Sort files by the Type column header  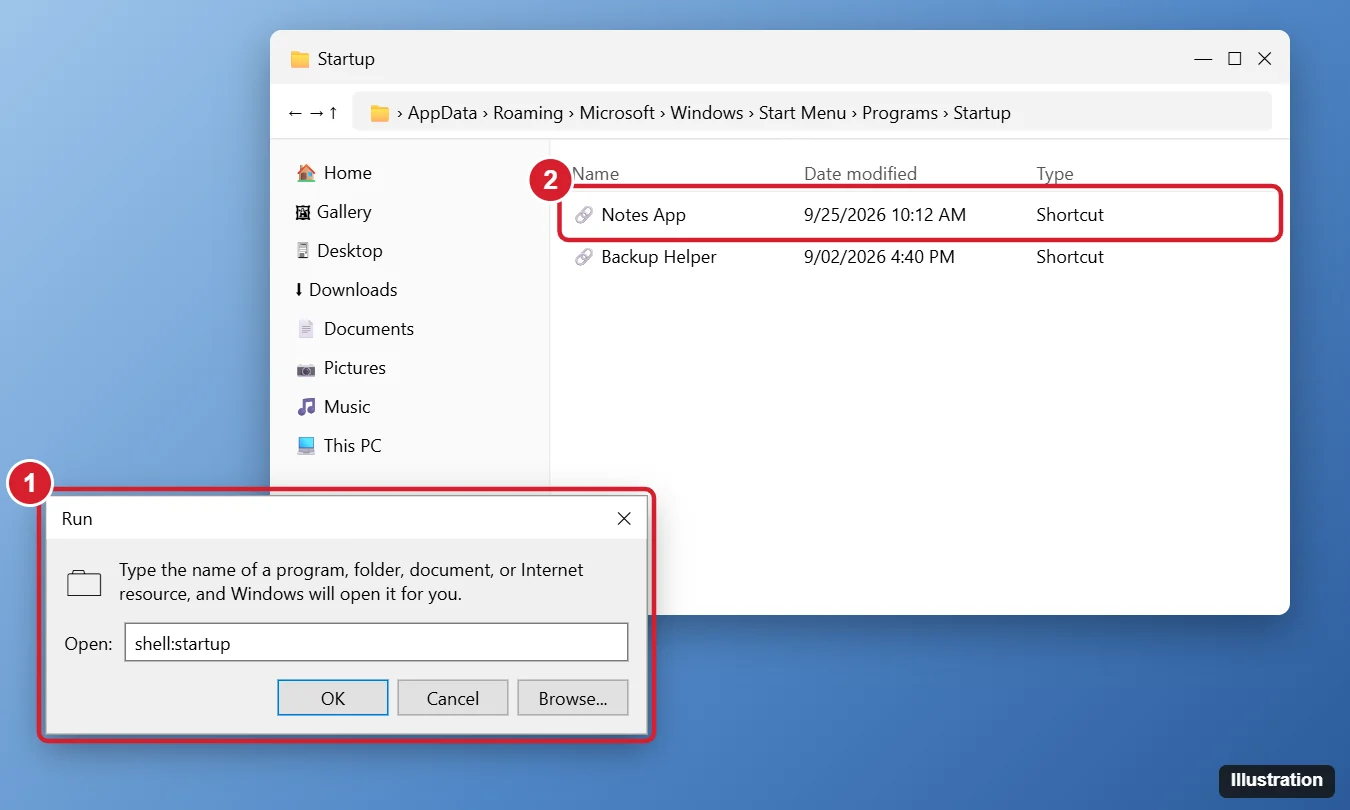click(1055, 174)
